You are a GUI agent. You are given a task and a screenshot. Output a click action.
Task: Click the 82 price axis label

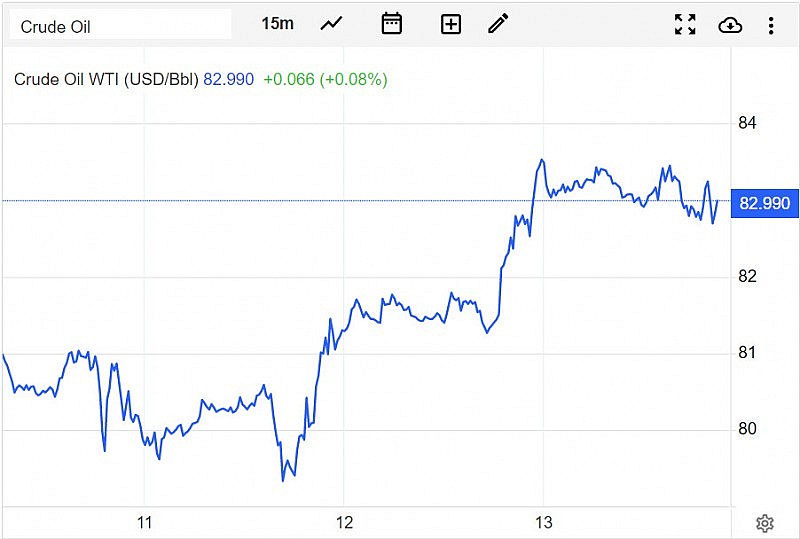click(x=747, y=276)
